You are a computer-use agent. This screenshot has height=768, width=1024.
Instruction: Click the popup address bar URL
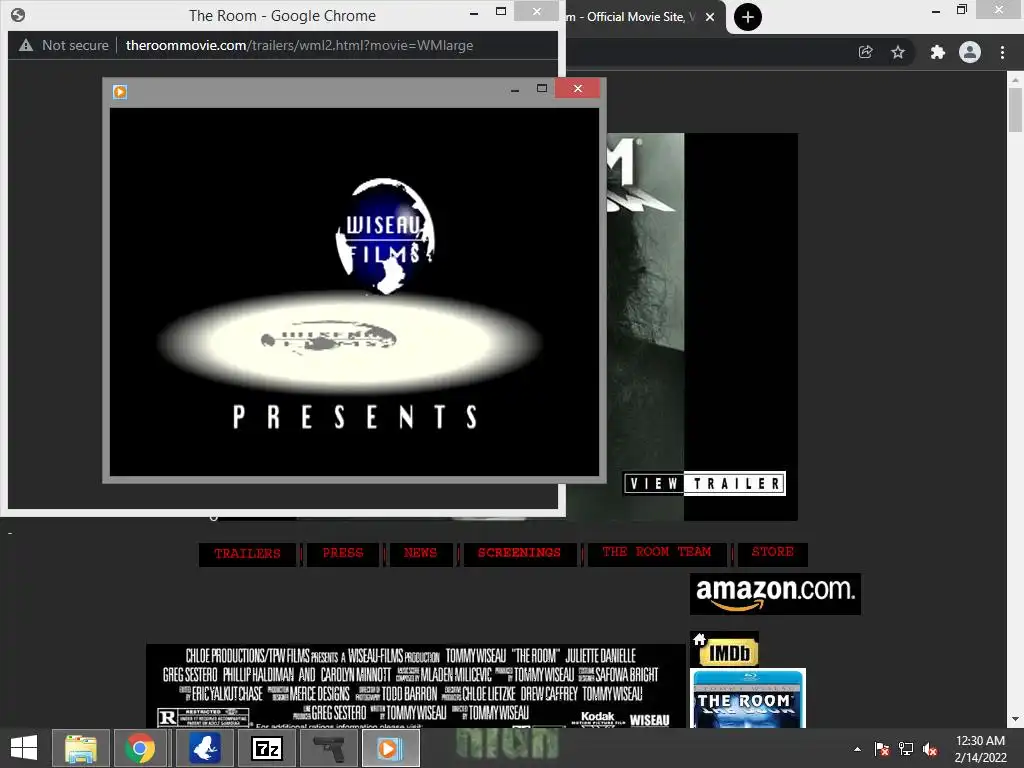299,45
